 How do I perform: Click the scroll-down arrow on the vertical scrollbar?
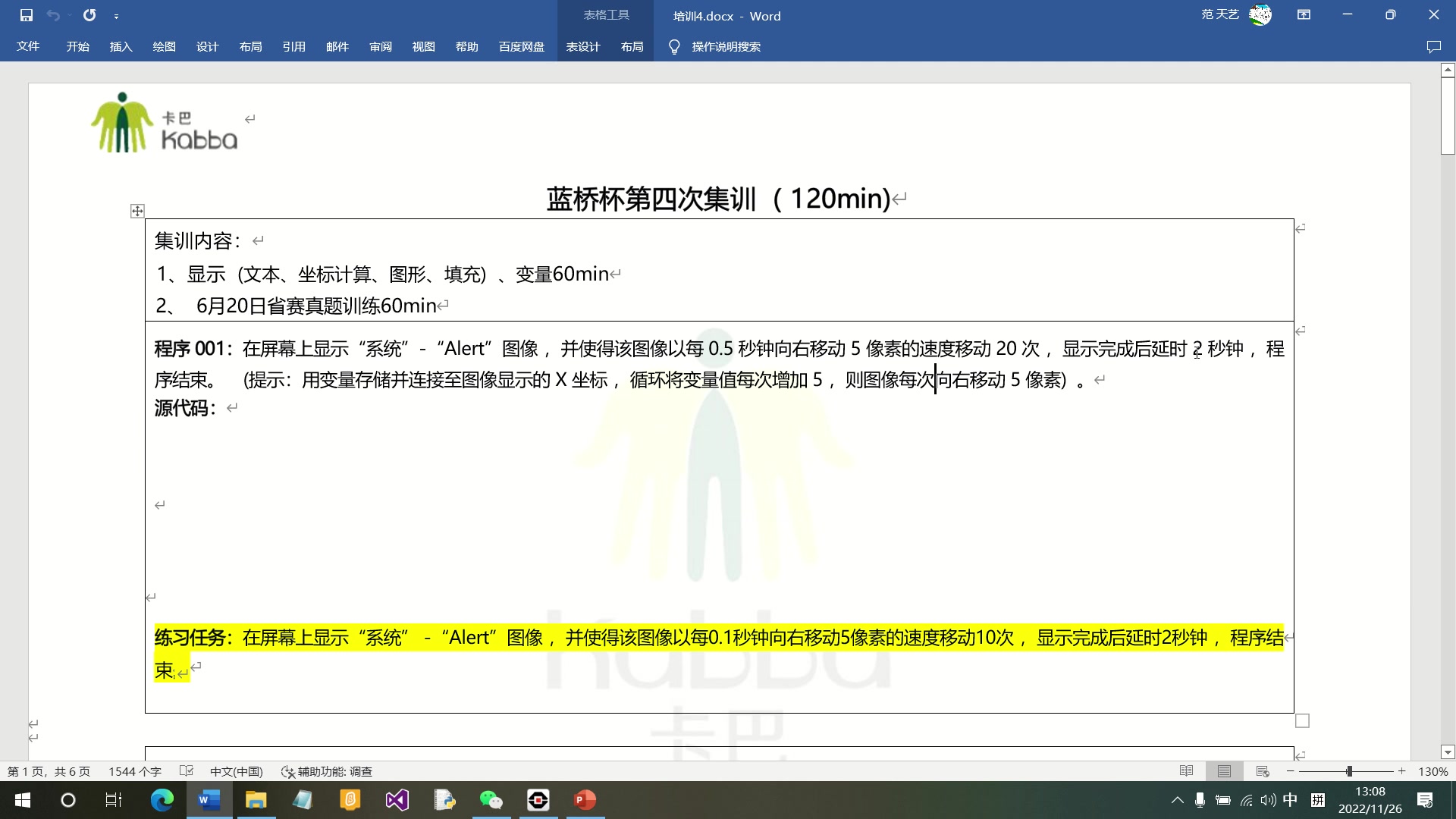point(1446,752)
